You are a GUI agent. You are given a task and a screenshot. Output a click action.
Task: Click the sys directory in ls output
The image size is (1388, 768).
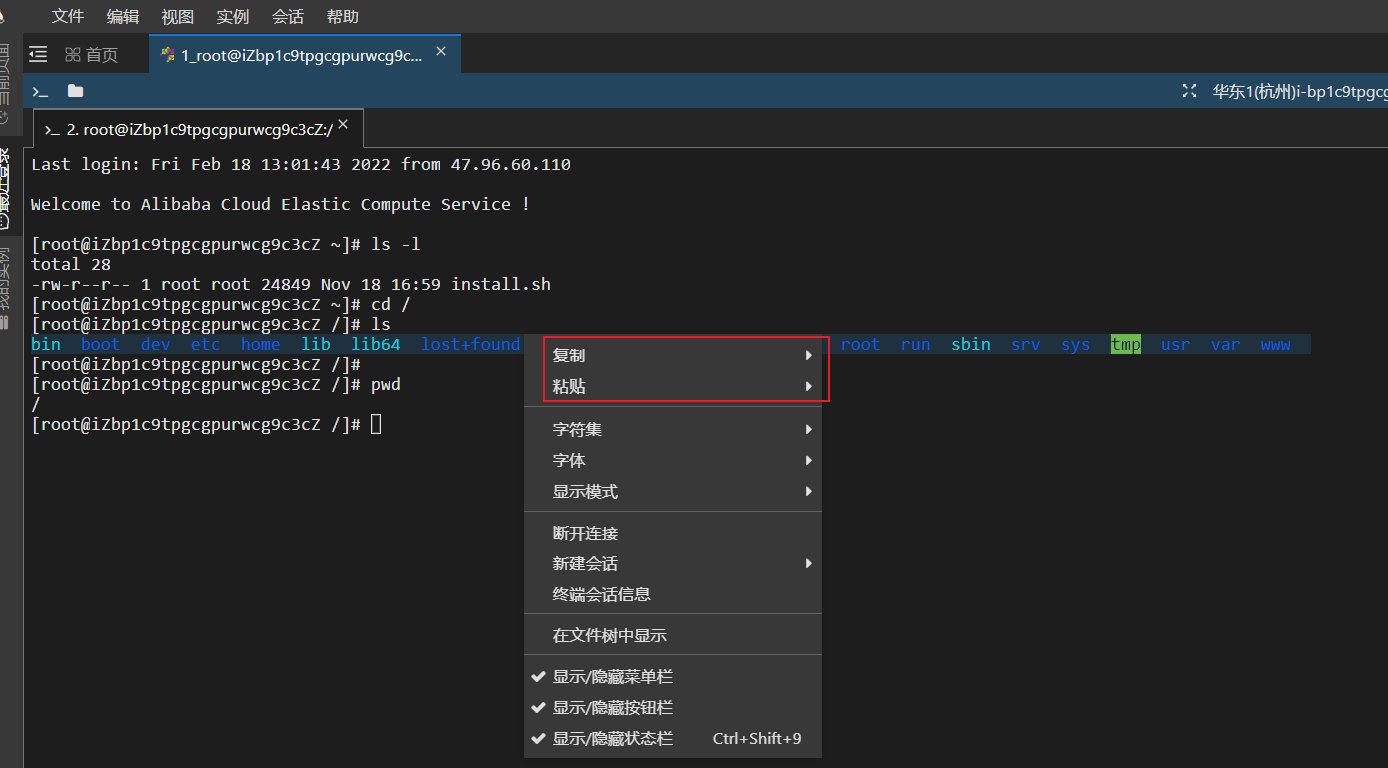(x=1076, y=344)
